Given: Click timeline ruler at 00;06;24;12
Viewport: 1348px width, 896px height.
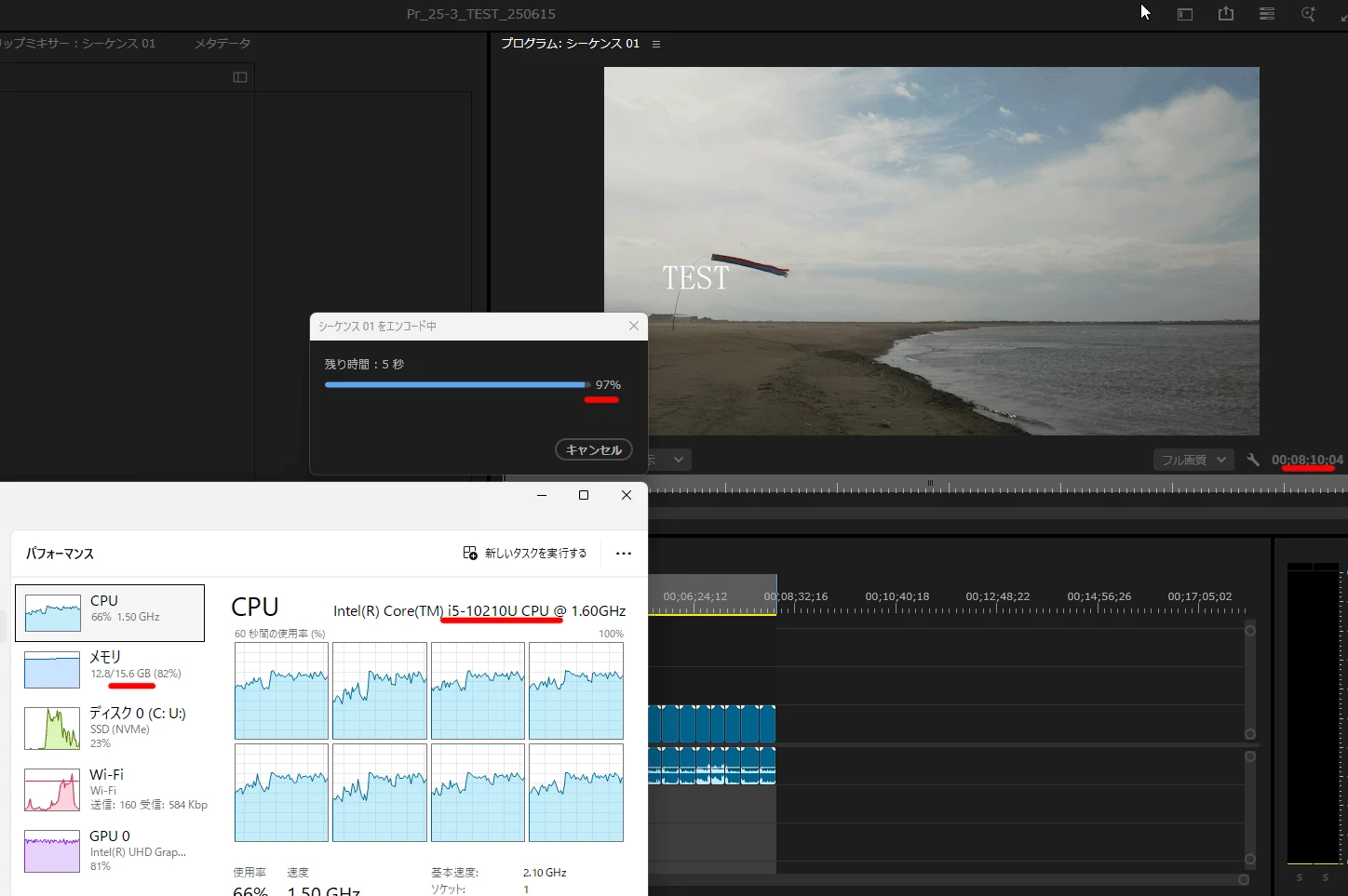Looking at the screenshot, I should point(694,596).
